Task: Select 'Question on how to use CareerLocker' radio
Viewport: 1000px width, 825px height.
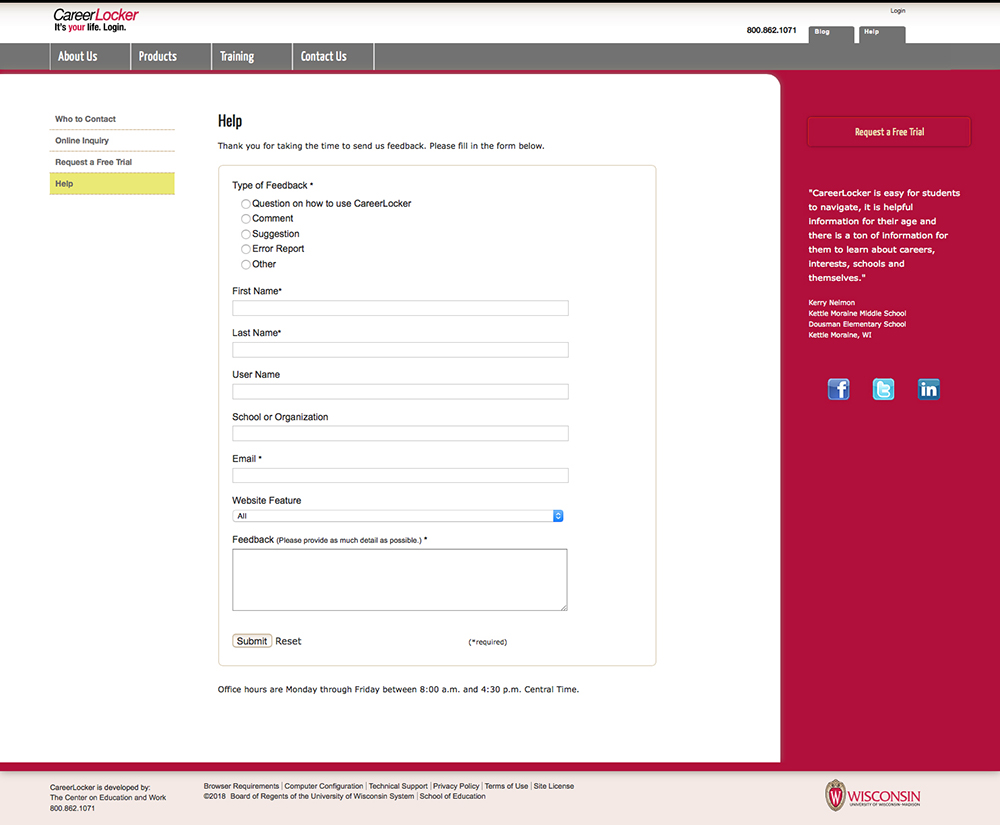Action: (246, 204)
